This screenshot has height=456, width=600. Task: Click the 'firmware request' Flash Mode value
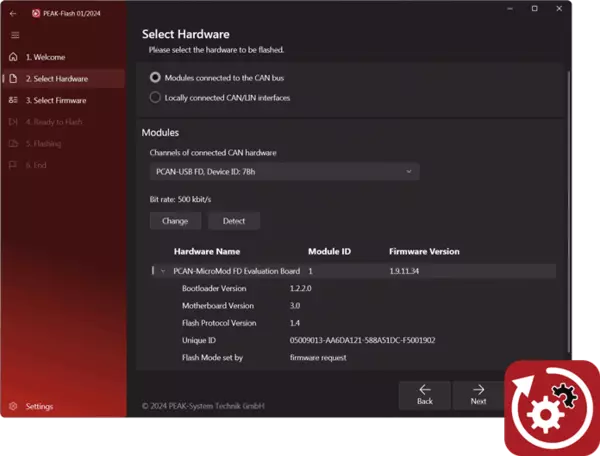[x=318, y=358]
